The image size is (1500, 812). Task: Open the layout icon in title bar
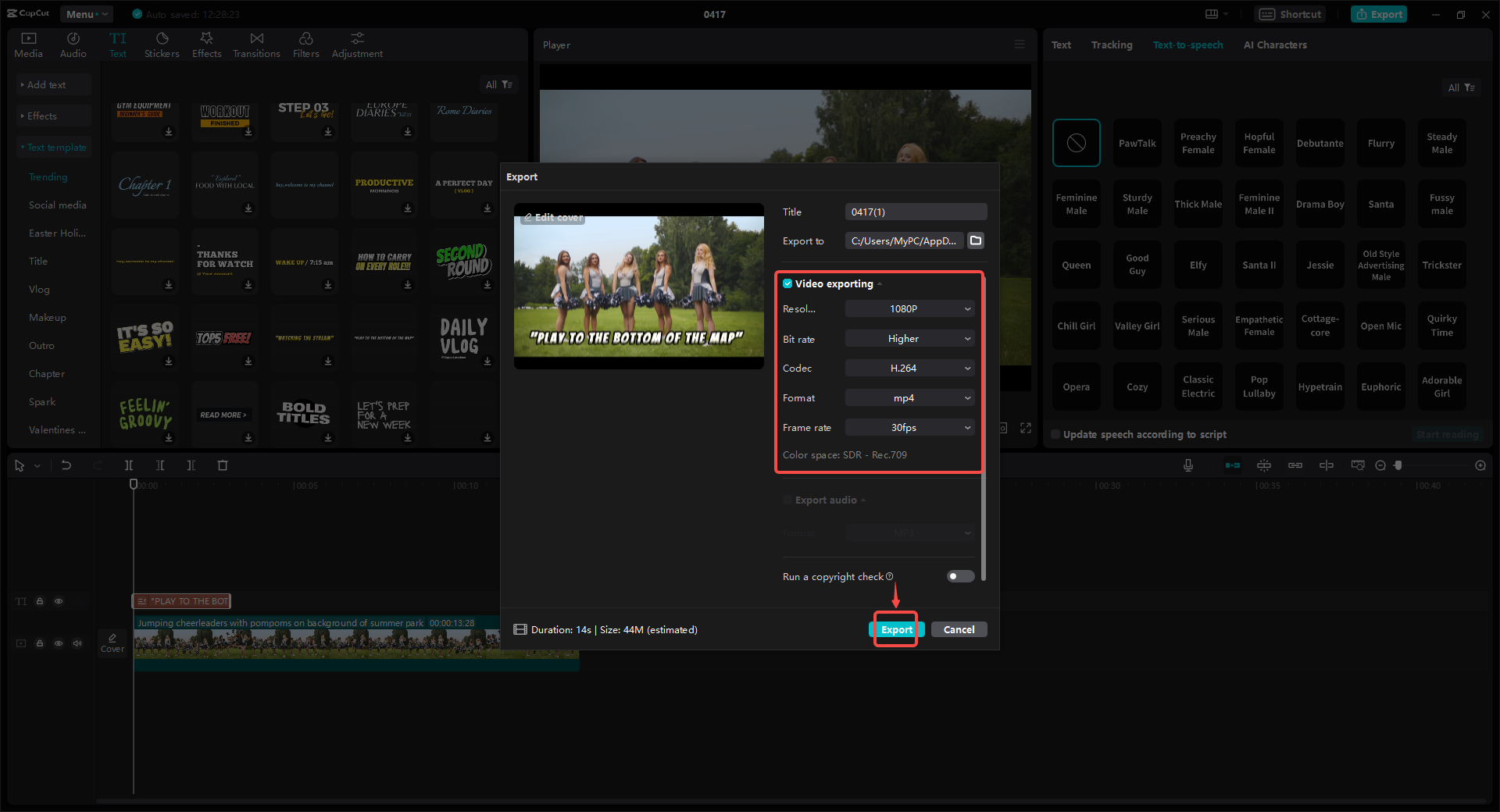(1212, 14)
